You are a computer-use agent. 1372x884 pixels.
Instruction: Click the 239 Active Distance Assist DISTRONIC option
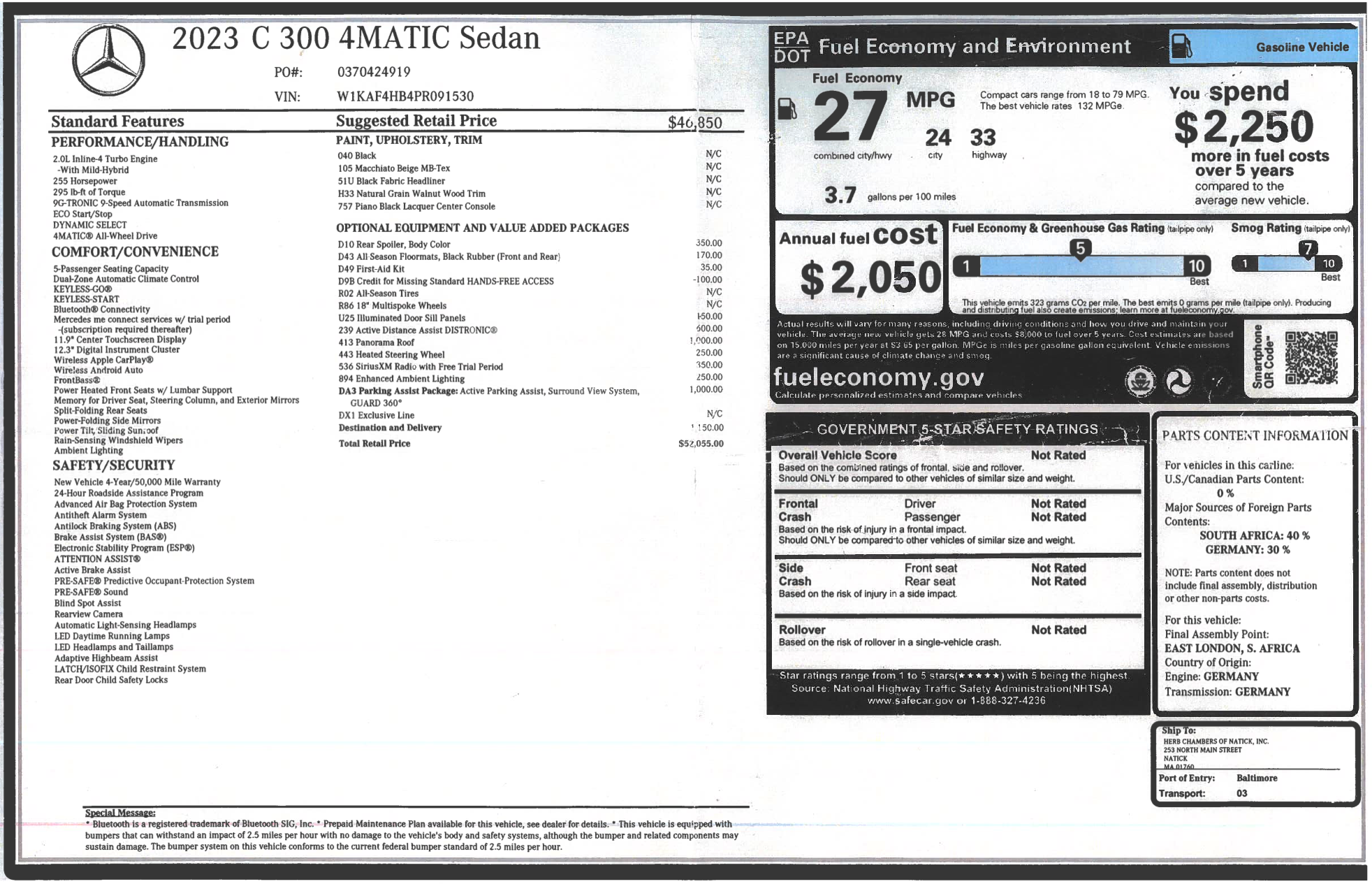(x=418, y=331)
